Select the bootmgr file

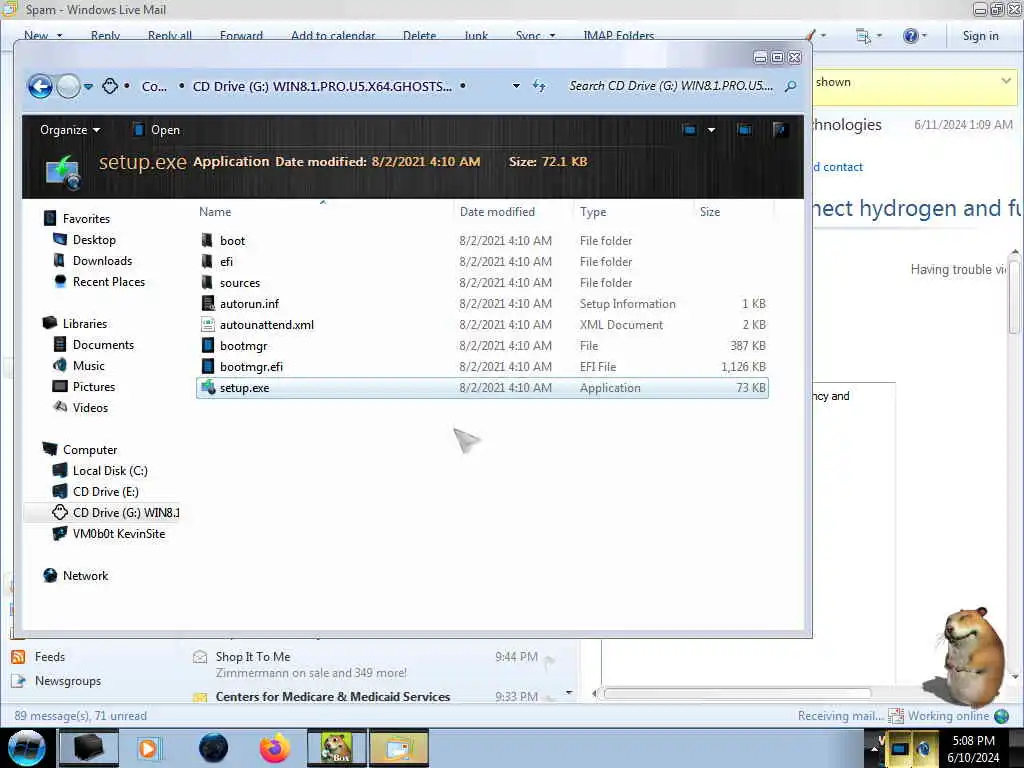tap(482, 345)
